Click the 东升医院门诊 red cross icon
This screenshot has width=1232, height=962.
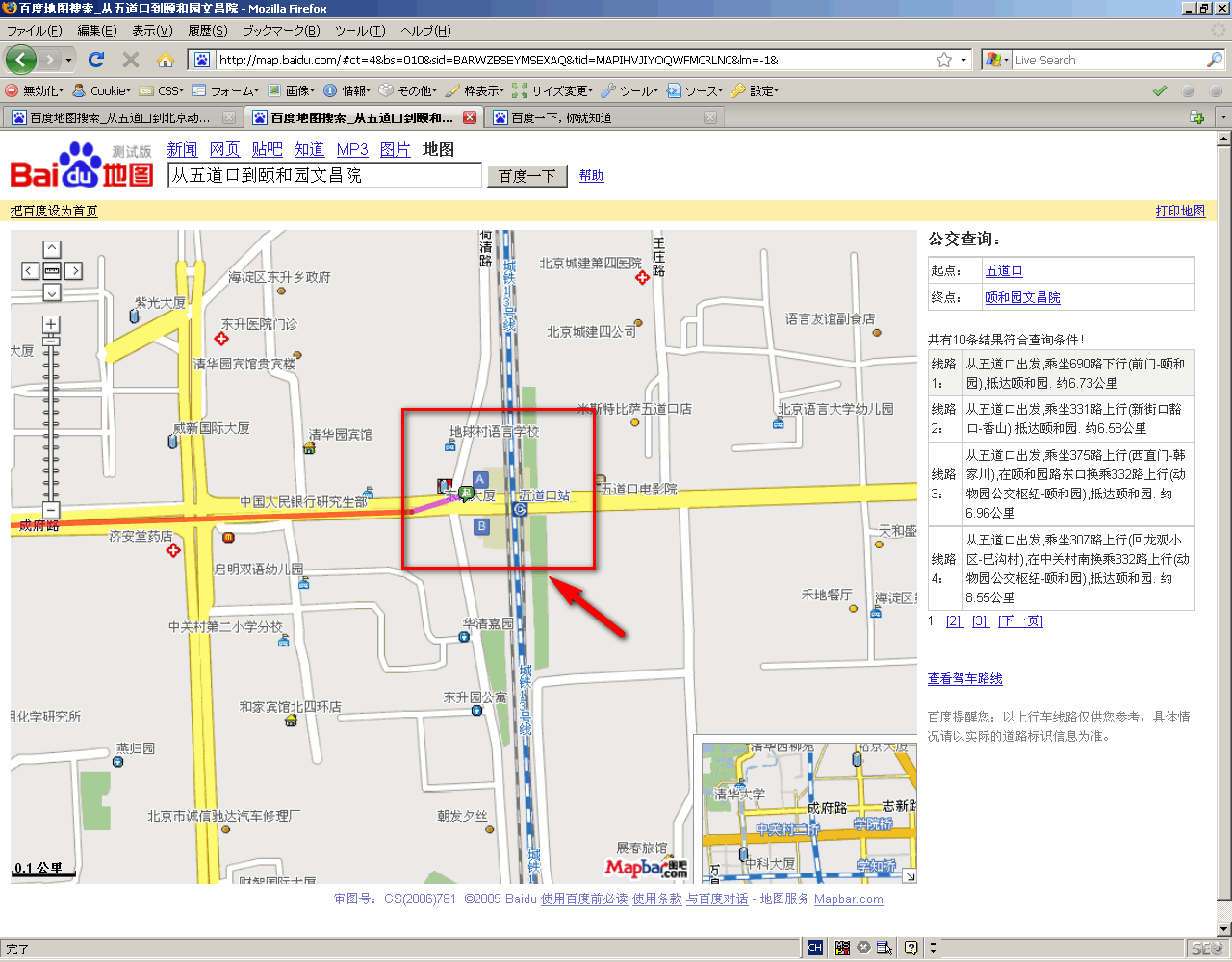click(x=221, y=339)
